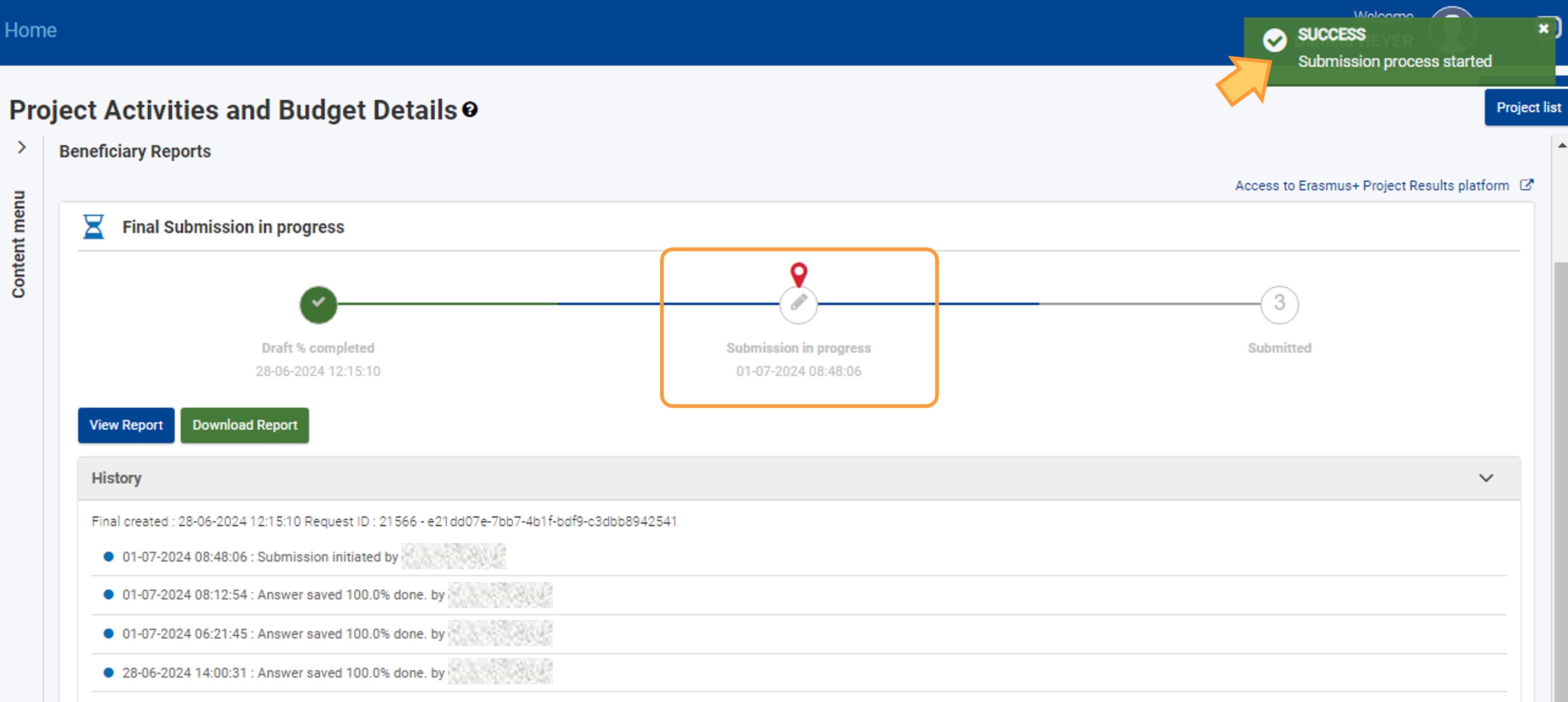1568x702 pixels.
Task: Click the scrollbar up arrow
Action: [x=1561, y=145]
